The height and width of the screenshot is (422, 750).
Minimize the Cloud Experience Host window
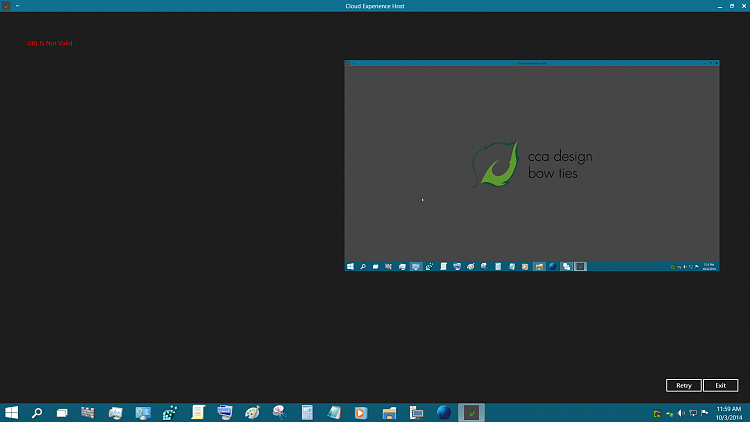pyautogui.click(x=719, y=6)
